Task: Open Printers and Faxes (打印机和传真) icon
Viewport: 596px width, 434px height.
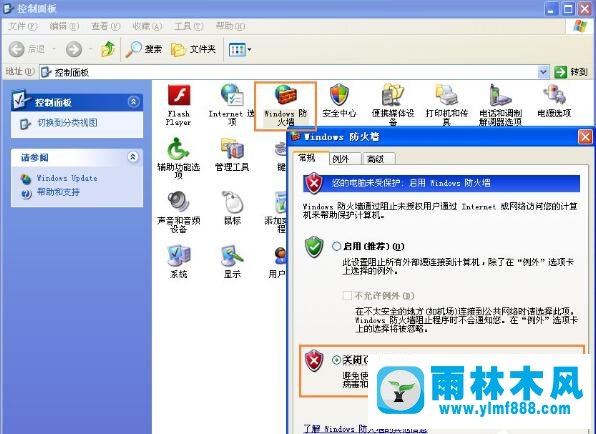Action: tap(447, 105)
